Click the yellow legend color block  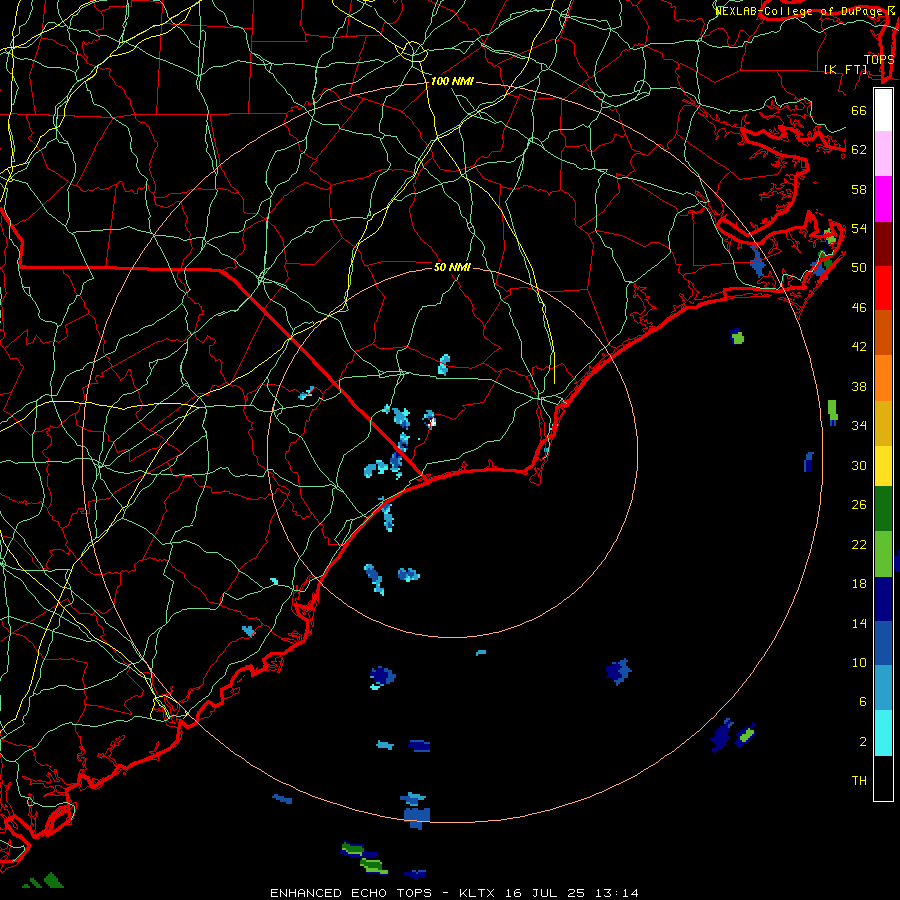point(883,466)
